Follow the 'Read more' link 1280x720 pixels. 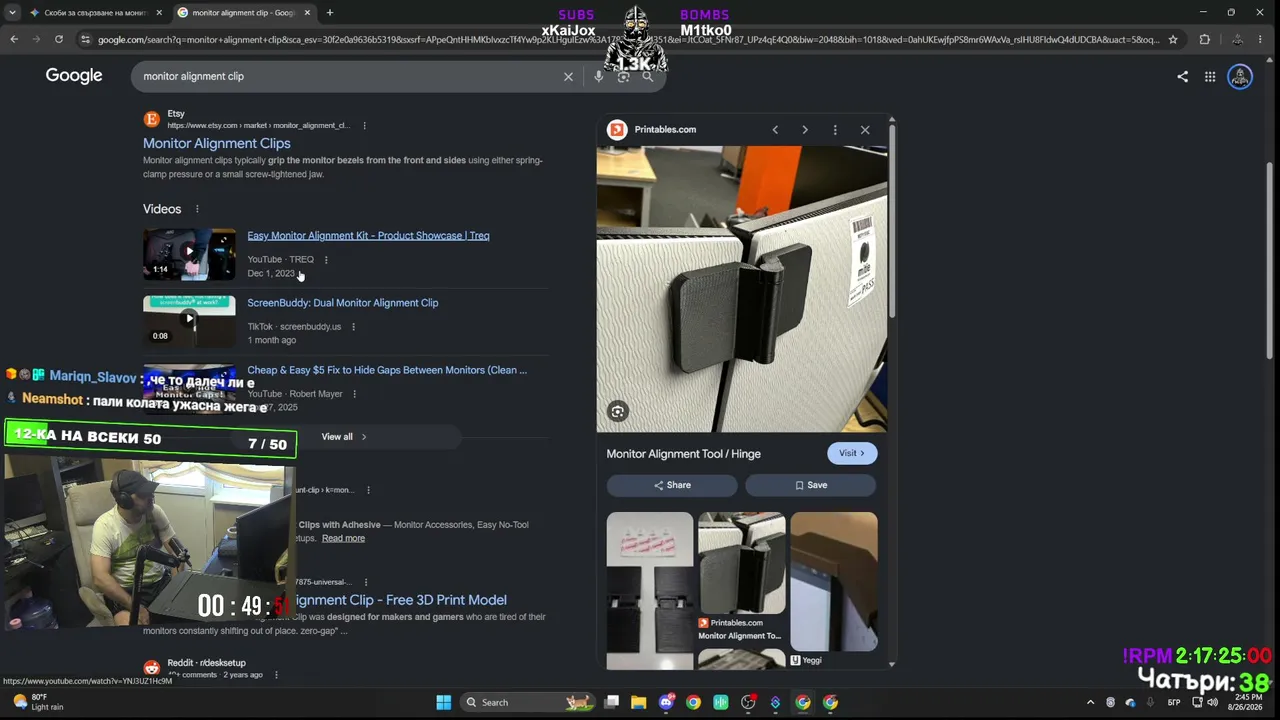[x=343, y=538]
